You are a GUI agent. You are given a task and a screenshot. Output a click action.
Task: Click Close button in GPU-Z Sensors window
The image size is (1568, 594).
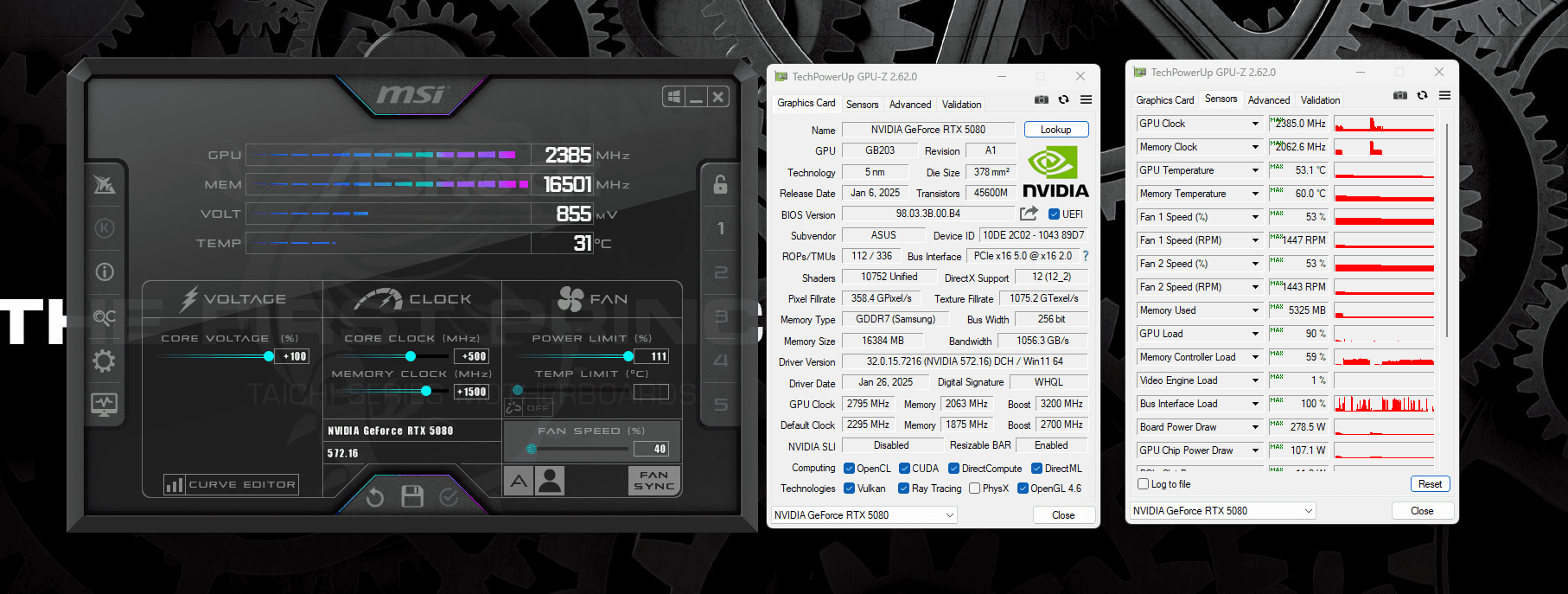click(x=1422, y=511)
